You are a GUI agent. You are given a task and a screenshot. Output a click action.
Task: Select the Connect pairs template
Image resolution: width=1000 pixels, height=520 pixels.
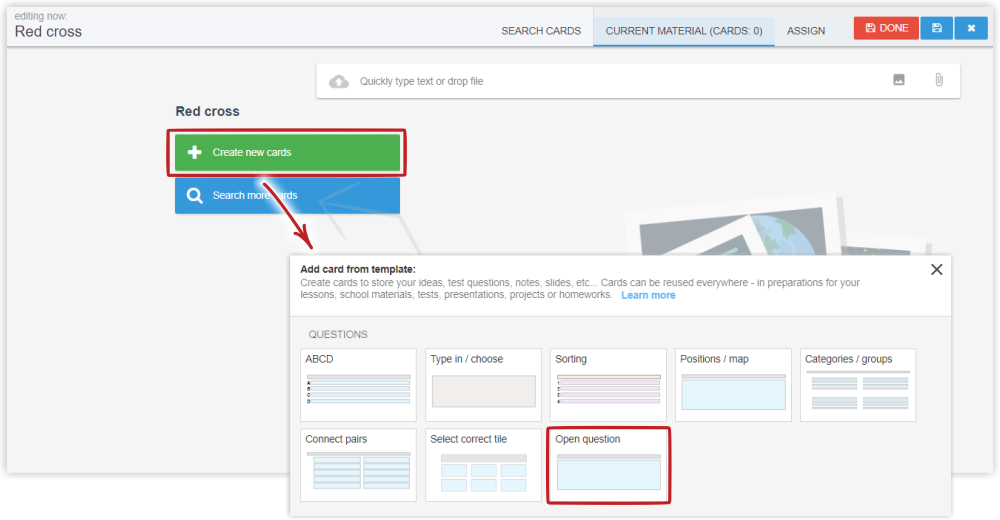coord(358,465)
